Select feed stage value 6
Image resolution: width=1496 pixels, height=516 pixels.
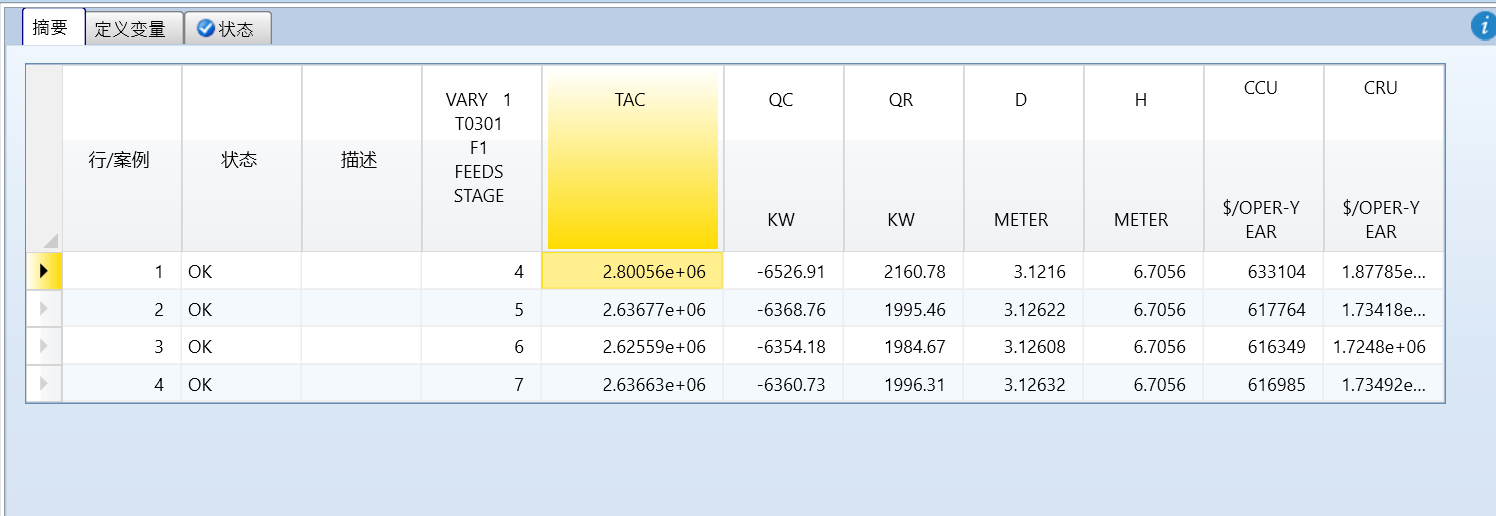click(481, 346)
